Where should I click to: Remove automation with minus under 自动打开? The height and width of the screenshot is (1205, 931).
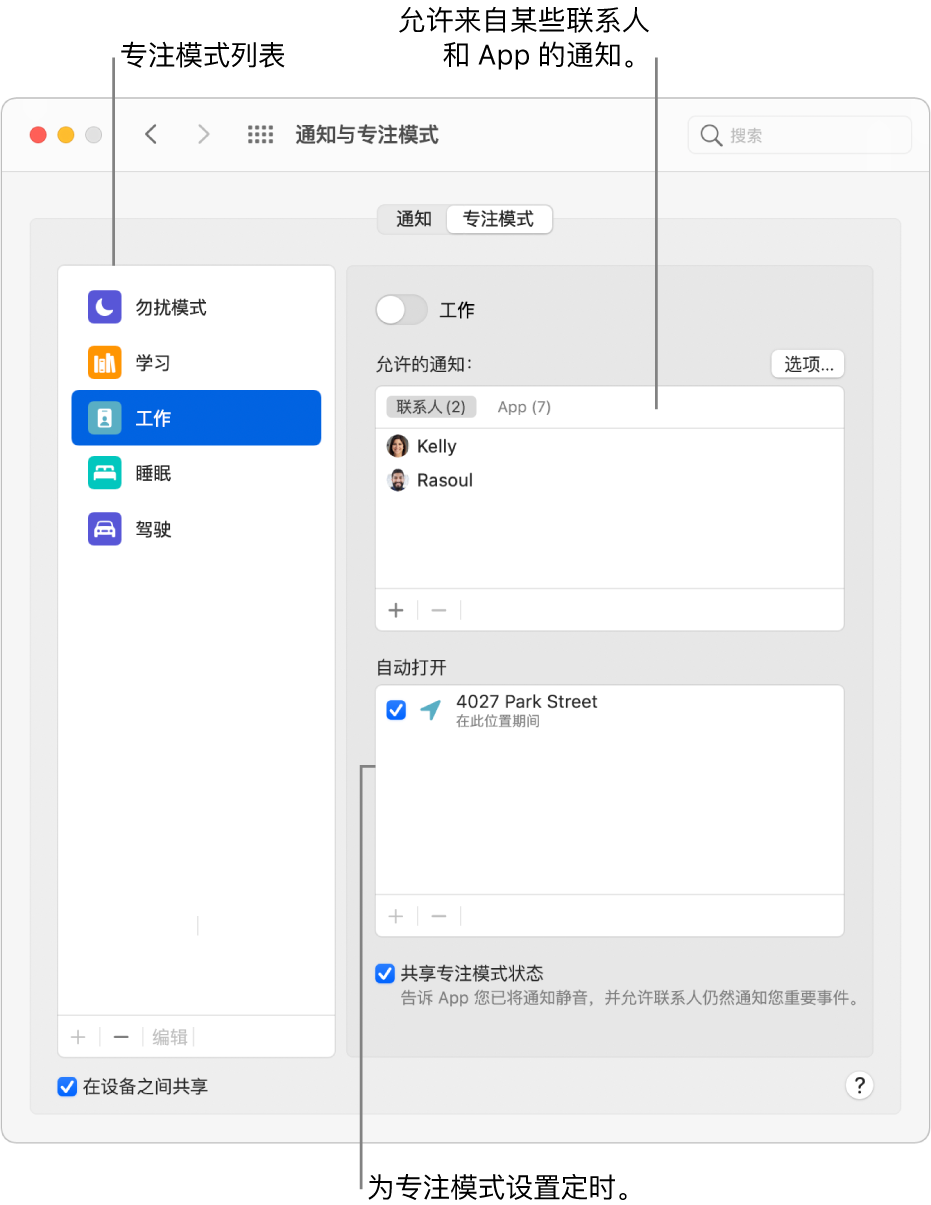[438, 916]
